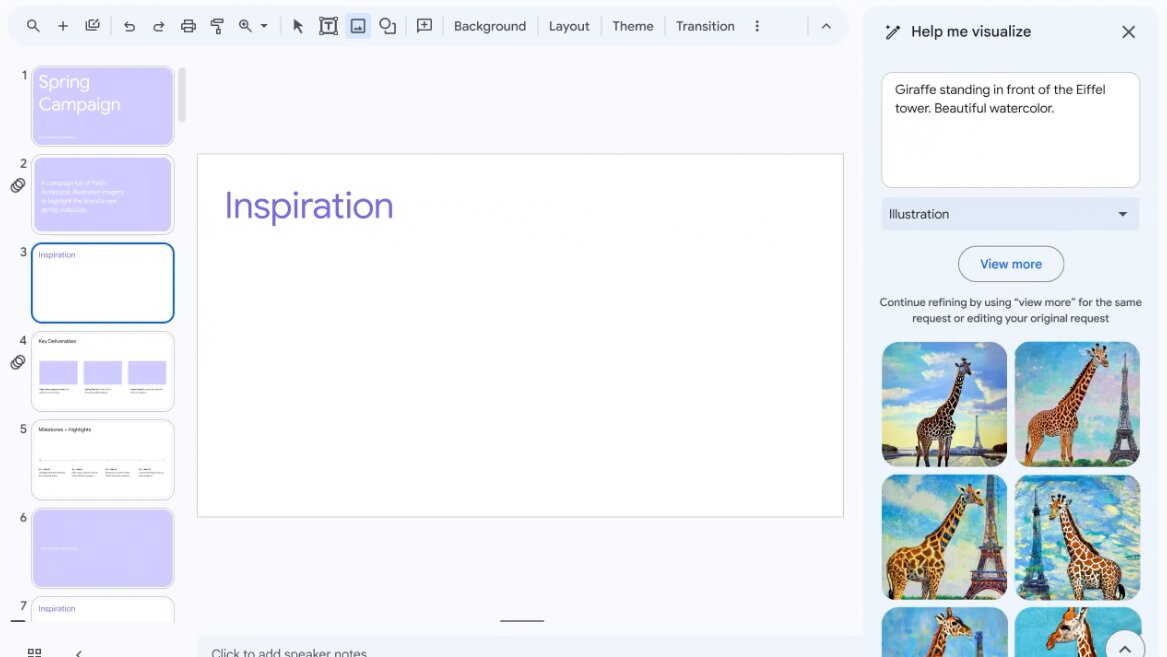The image size is (1167, 657).
Task: Print the presentation using printer icon
Action: pyautogui.click(x=188, y=26)
